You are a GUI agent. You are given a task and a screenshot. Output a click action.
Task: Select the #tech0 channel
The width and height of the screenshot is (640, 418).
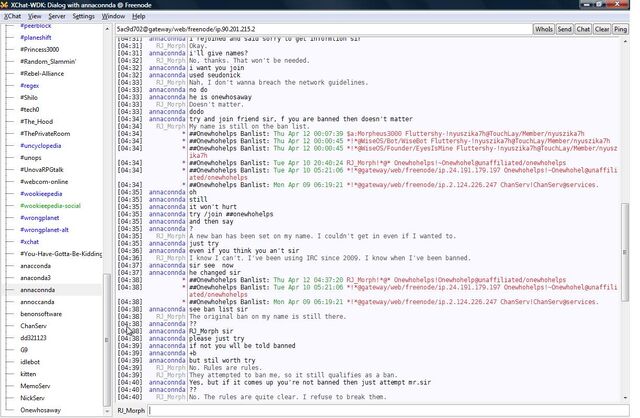click(x=29, y=109)
